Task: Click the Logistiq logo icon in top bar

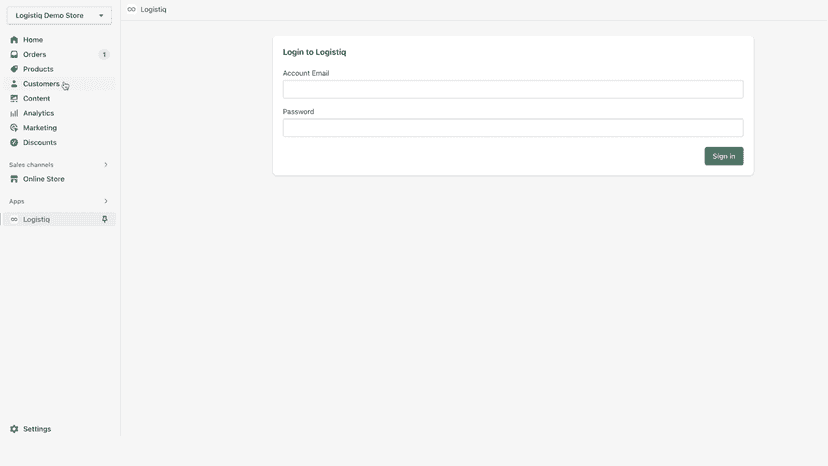Action: (131, 10)
